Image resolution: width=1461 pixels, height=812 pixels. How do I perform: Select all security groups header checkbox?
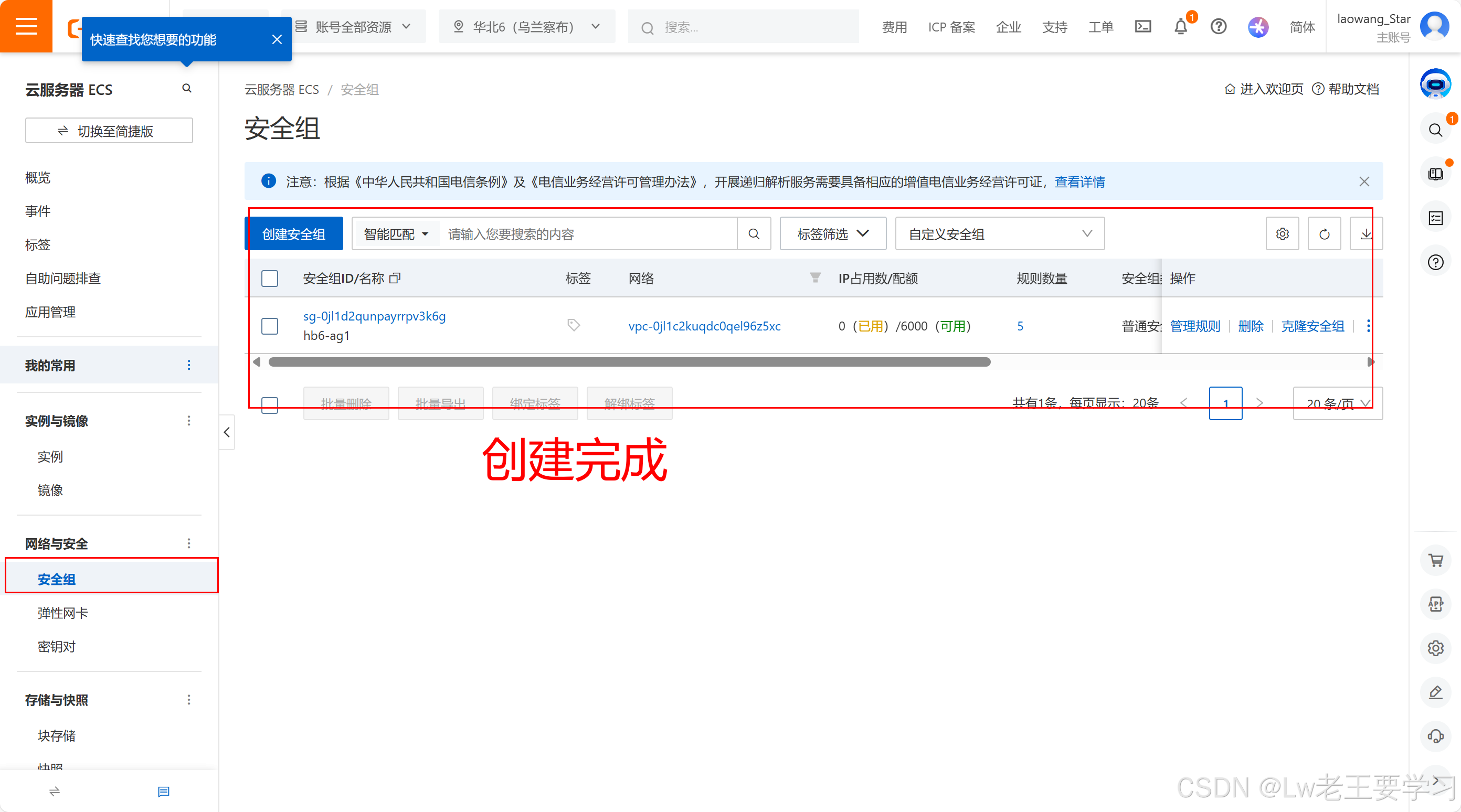click(269, 279)
